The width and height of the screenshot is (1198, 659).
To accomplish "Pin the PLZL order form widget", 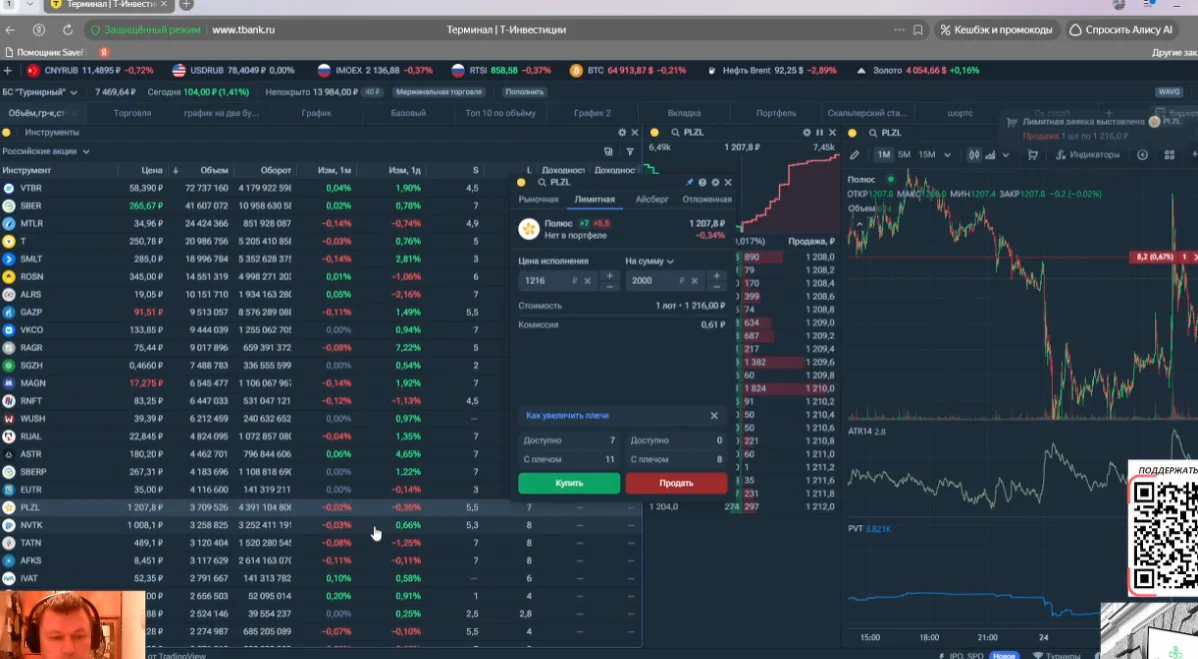I will (x=689, y=183).
